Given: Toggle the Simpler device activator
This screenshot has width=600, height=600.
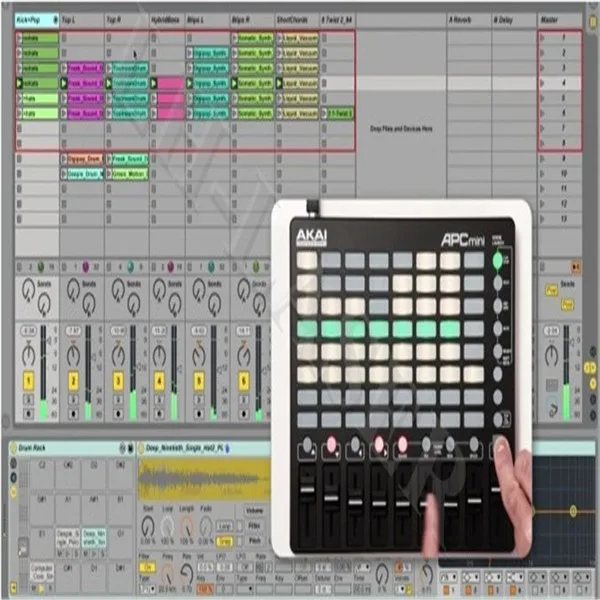Looking at the screenshot, I should pyautogui.click(x=141, y=448).
